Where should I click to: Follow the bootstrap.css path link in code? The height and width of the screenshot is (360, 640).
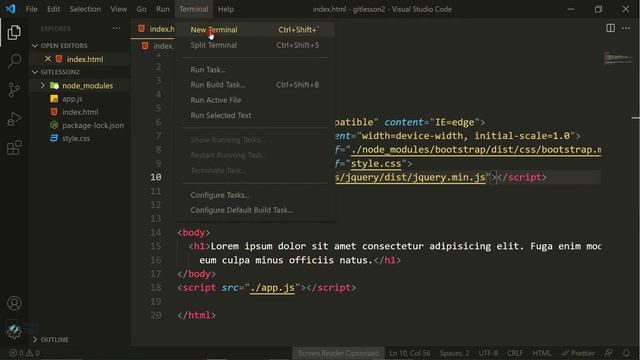476,149
